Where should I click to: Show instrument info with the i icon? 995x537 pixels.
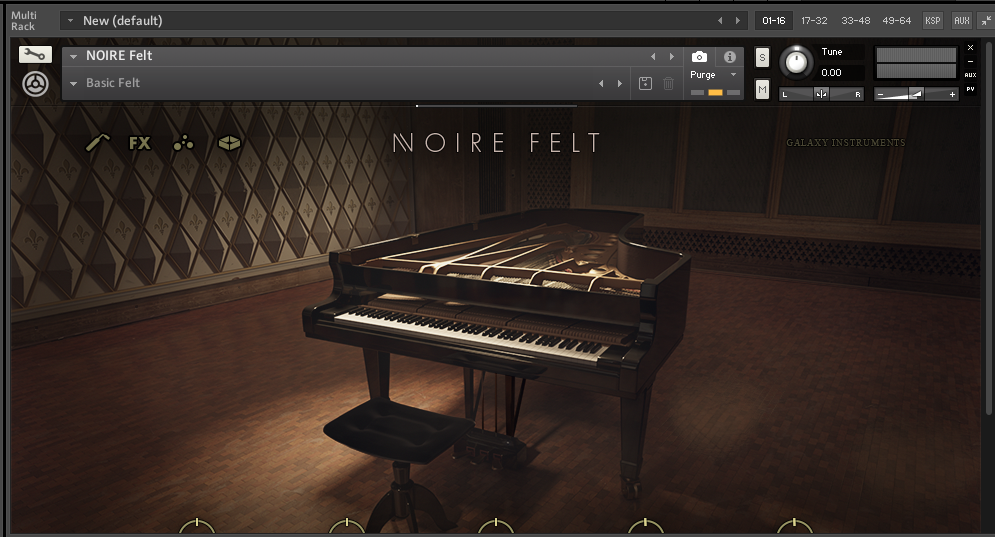(730, 57)
